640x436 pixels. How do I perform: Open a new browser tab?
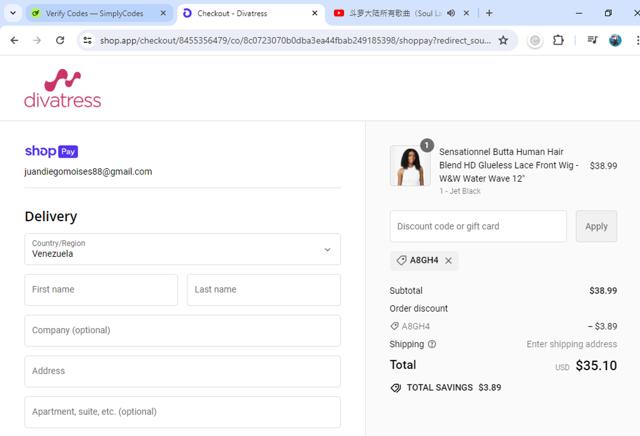[489, 13]
